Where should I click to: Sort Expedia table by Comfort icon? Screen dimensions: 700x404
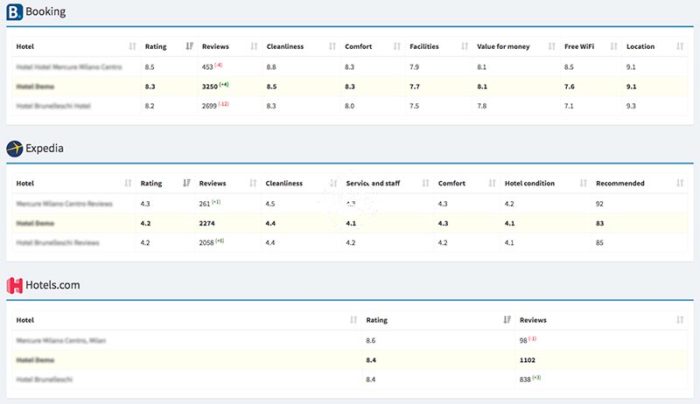pos(492,183)
